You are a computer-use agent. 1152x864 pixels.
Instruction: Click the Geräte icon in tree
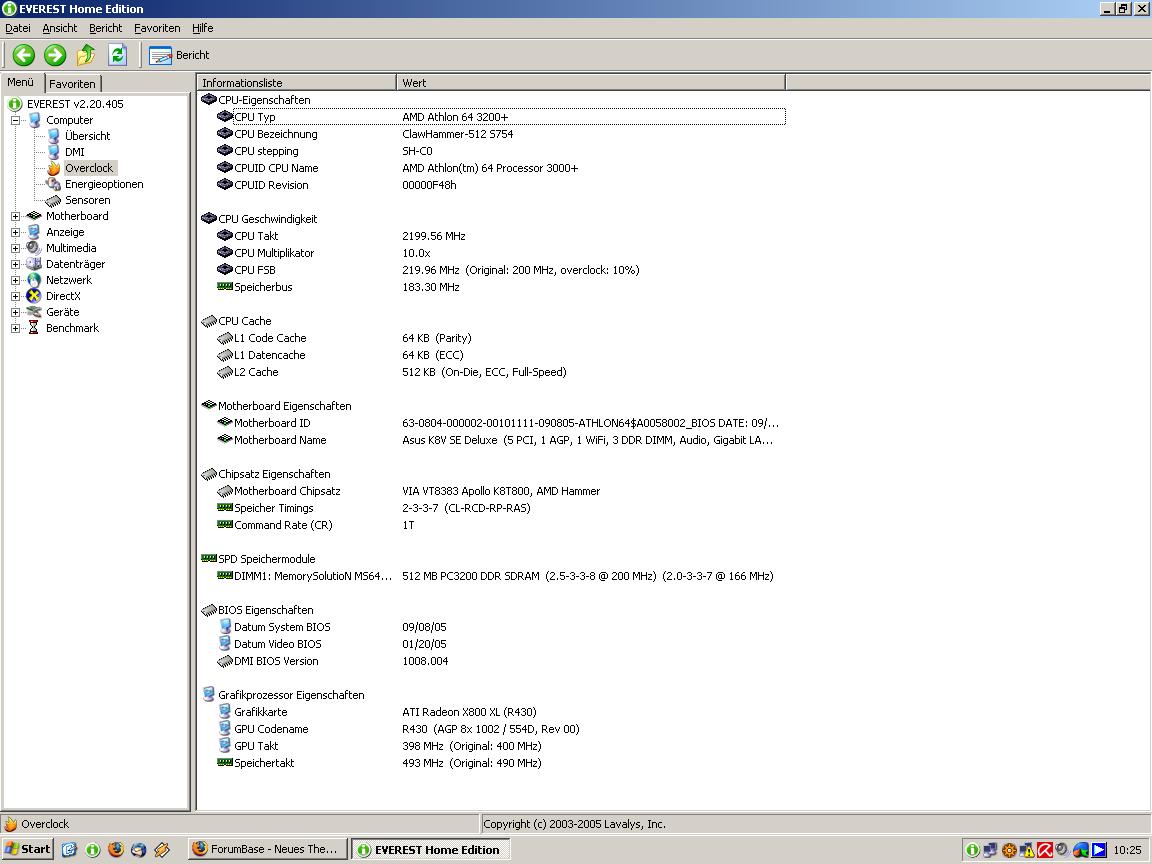click(34, 312)
